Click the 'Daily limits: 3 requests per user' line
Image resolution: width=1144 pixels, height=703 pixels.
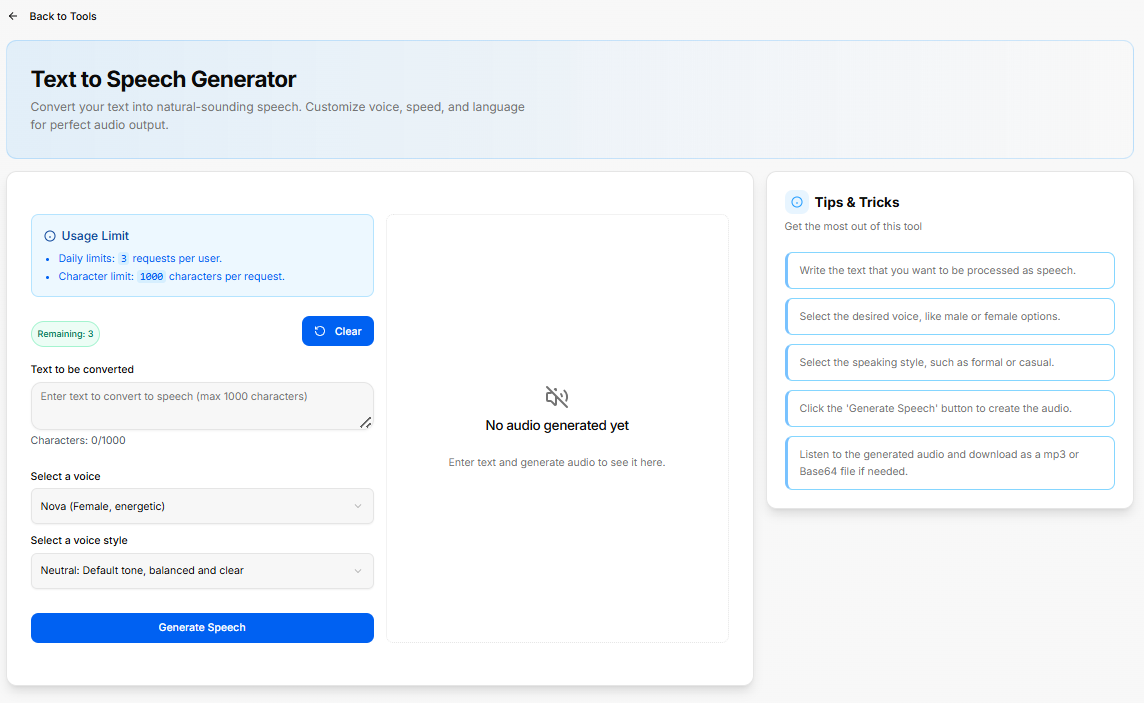click(140, 258)
